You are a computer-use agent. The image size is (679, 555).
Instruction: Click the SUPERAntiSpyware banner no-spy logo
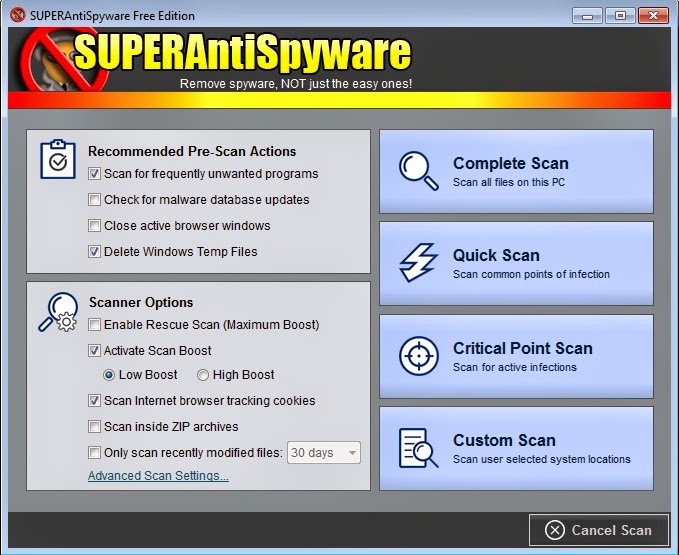[x=64, y=60]
